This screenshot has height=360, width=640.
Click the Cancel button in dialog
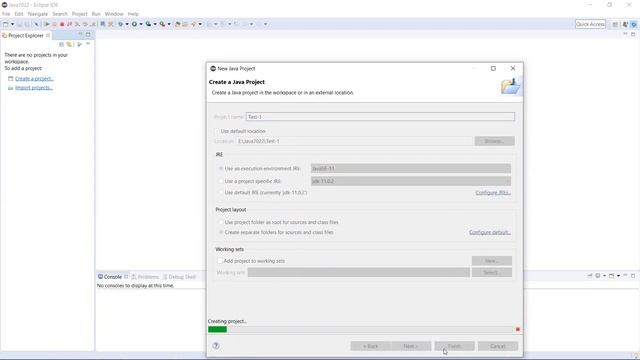tap(498, 346)
